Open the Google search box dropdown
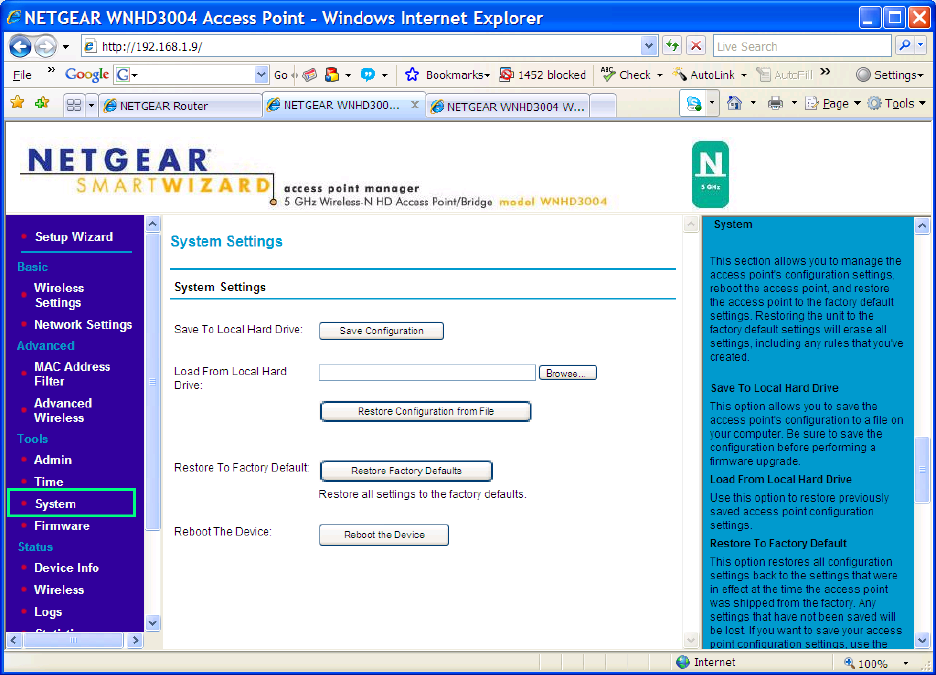 tap(261, 75)
